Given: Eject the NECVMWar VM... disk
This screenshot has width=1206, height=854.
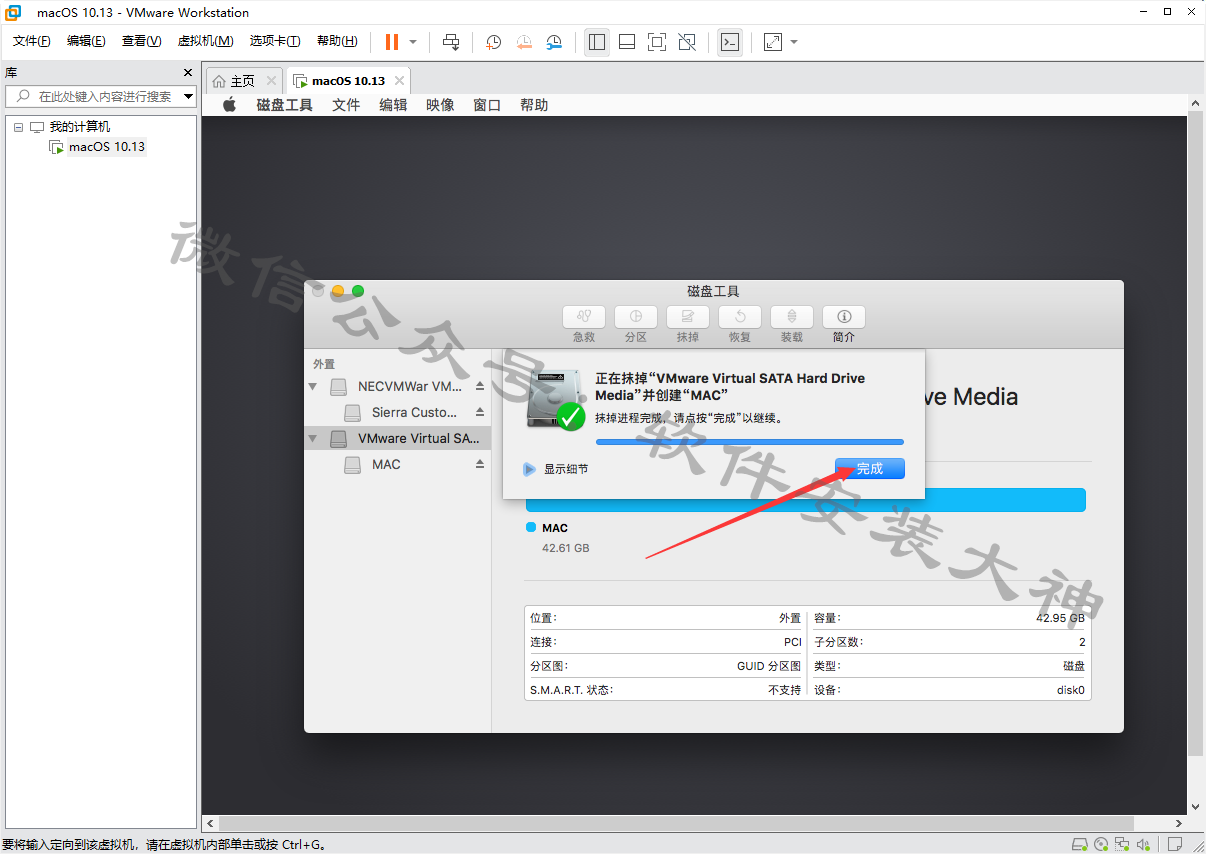Looking at the screenshot, I should coord(480,386).
